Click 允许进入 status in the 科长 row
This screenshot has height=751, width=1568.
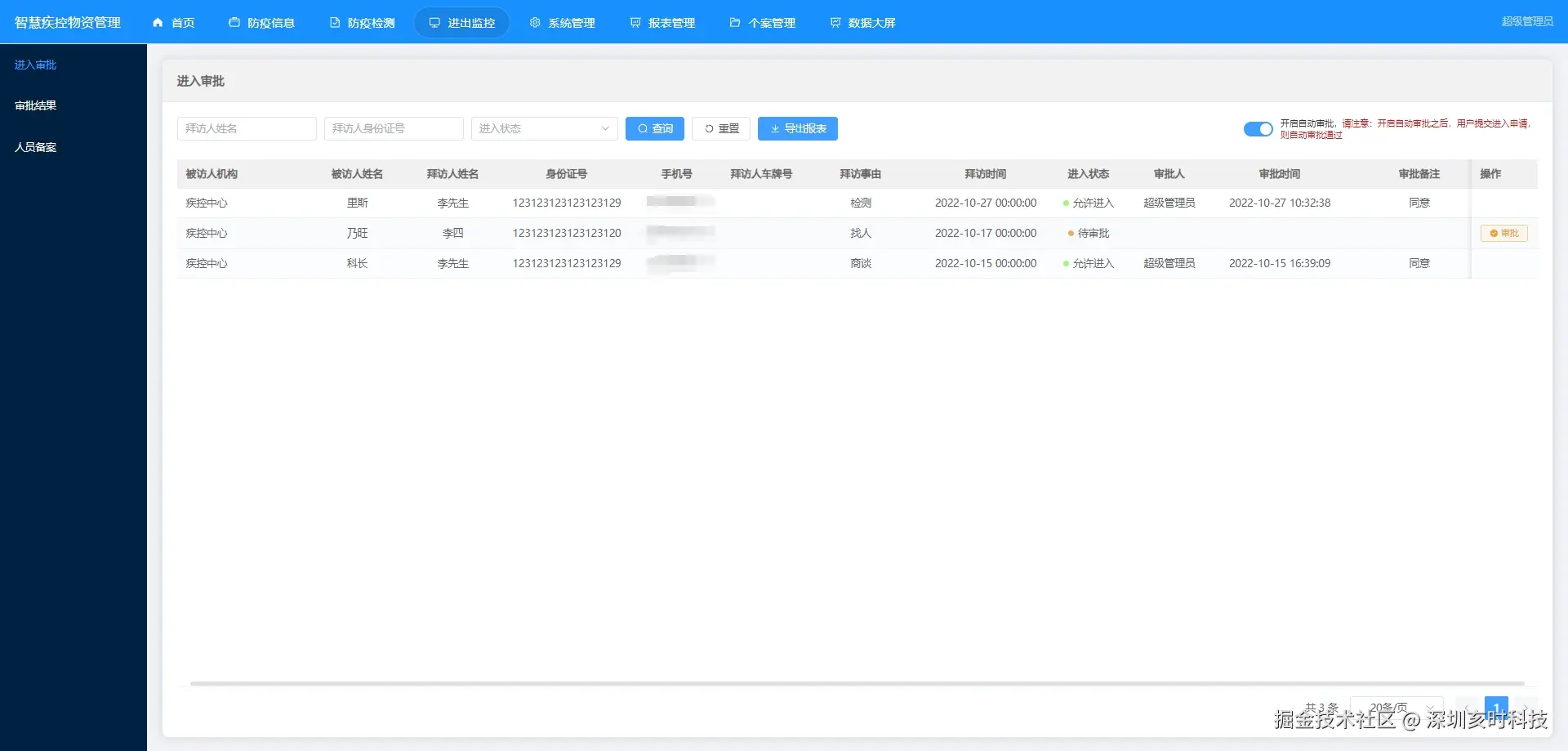pos(1089,263)
